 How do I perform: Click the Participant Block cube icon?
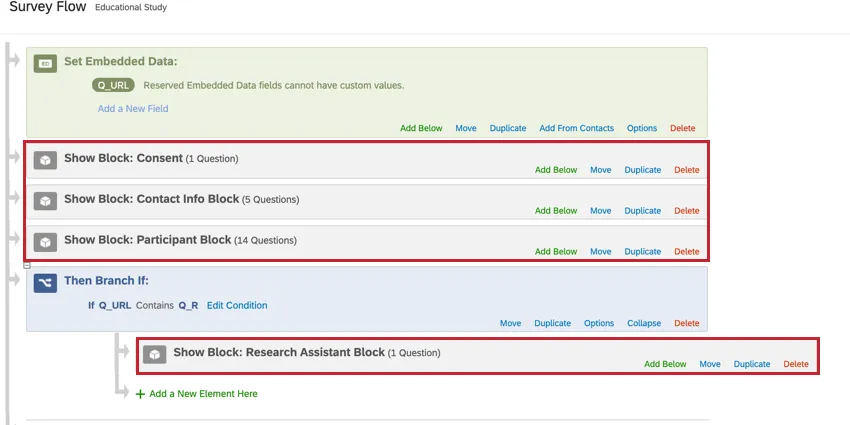coord(45,242)
